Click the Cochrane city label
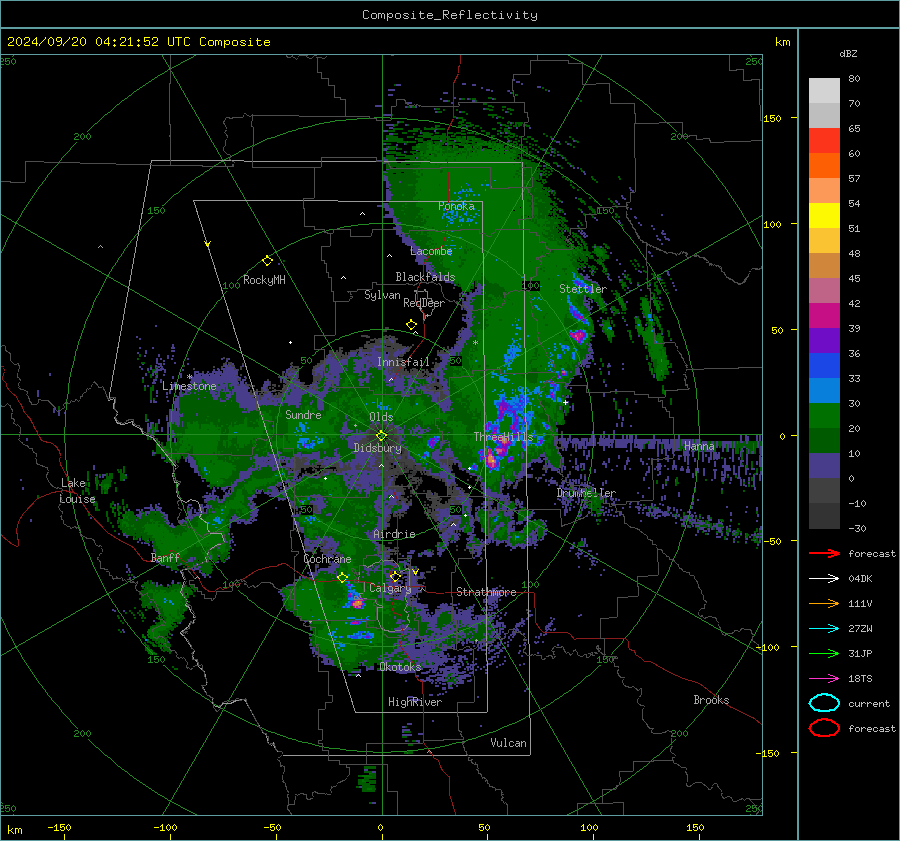Image resolution: width=900 pixels, height=841 pixels. [327, 559]
